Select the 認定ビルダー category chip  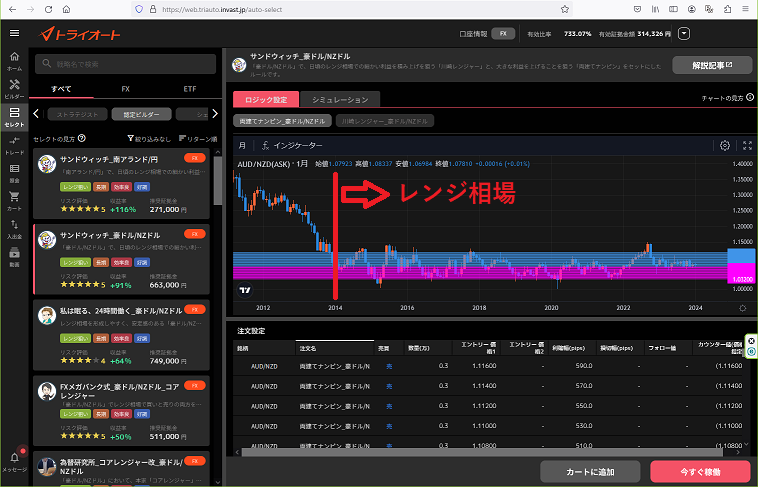click(x=141, y=114)
